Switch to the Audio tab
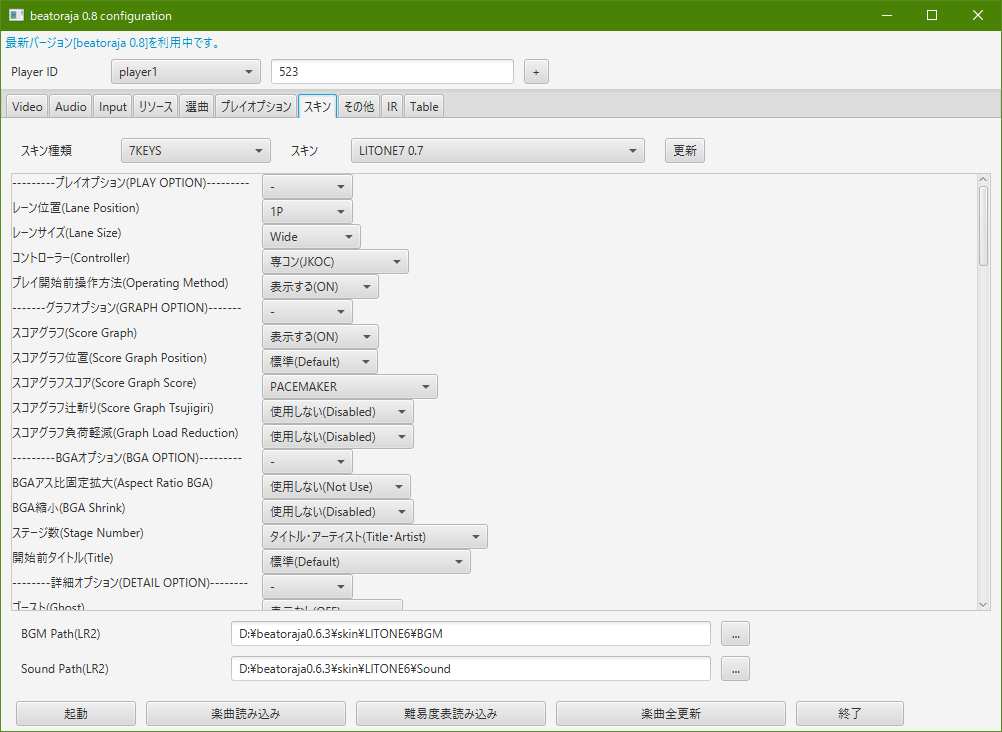1002x732 pixels. click(70, 107)
